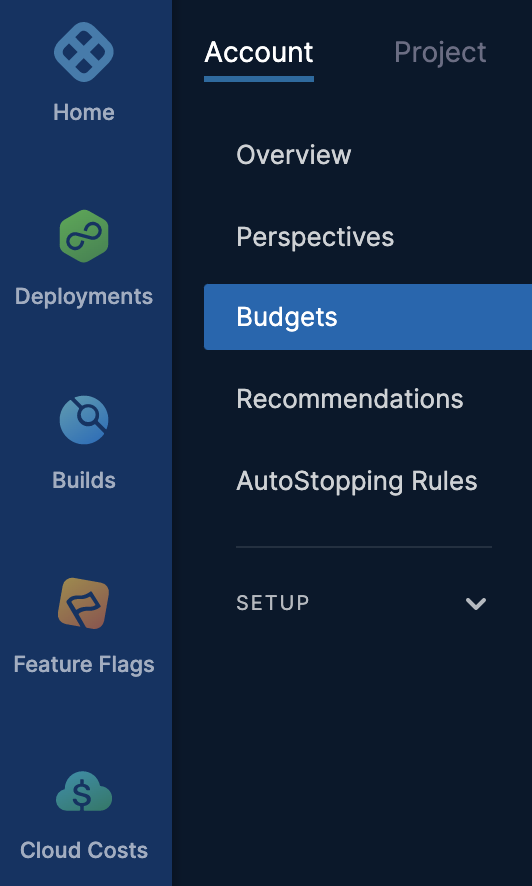Image resolution: width=532 pixels, height=886 pixels.
Task: Open AutoStopping Rules
Action: [x=356, y=481]
